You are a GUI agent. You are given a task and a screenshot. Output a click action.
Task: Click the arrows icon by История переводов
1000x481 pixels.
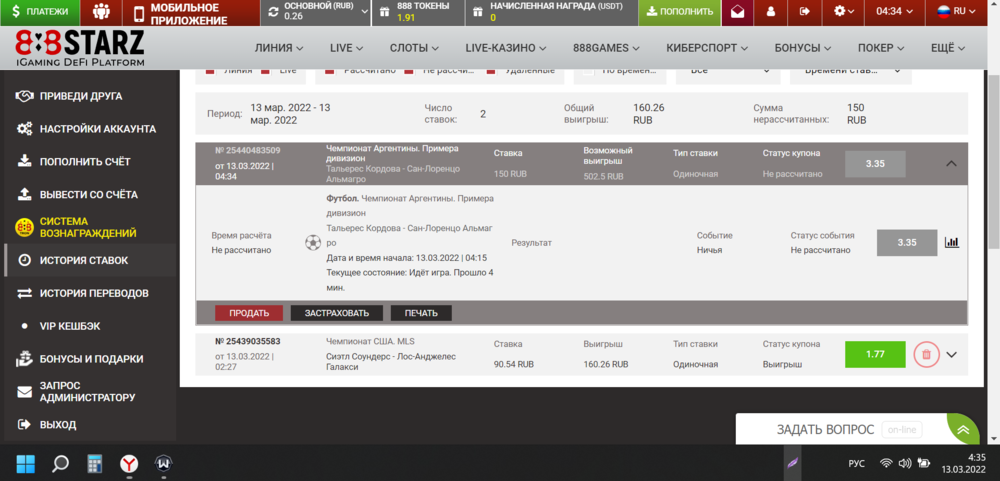pos(24,293)
